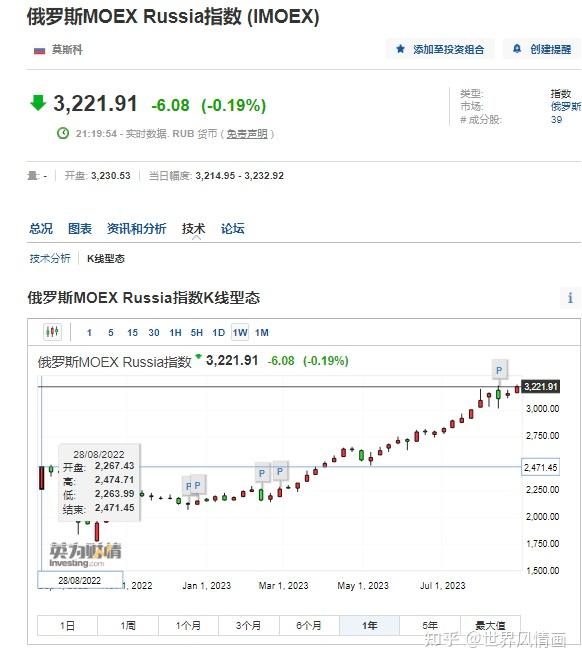Click the Jan 1, 2023 axis label

tap(207, 586)
